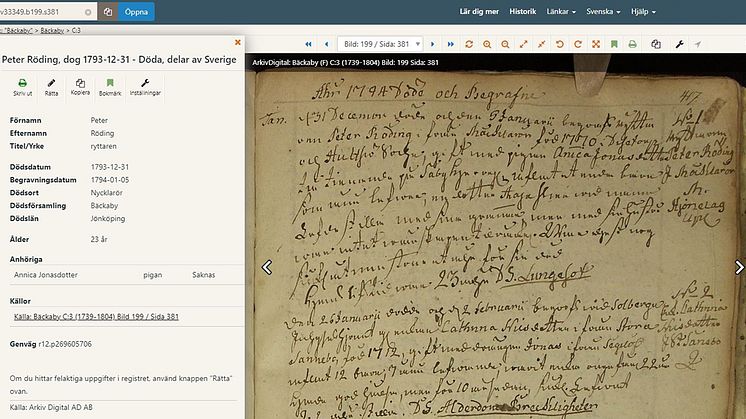Screen dimensions: 746x419
Task: Open the Hjälp menu
Action: click(643, 11)
